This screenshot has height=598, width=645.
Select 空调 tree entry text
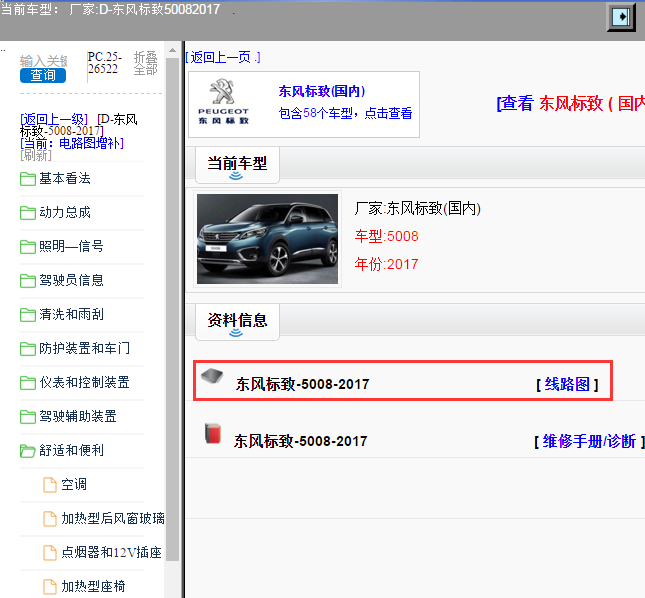tap(74, 484)
